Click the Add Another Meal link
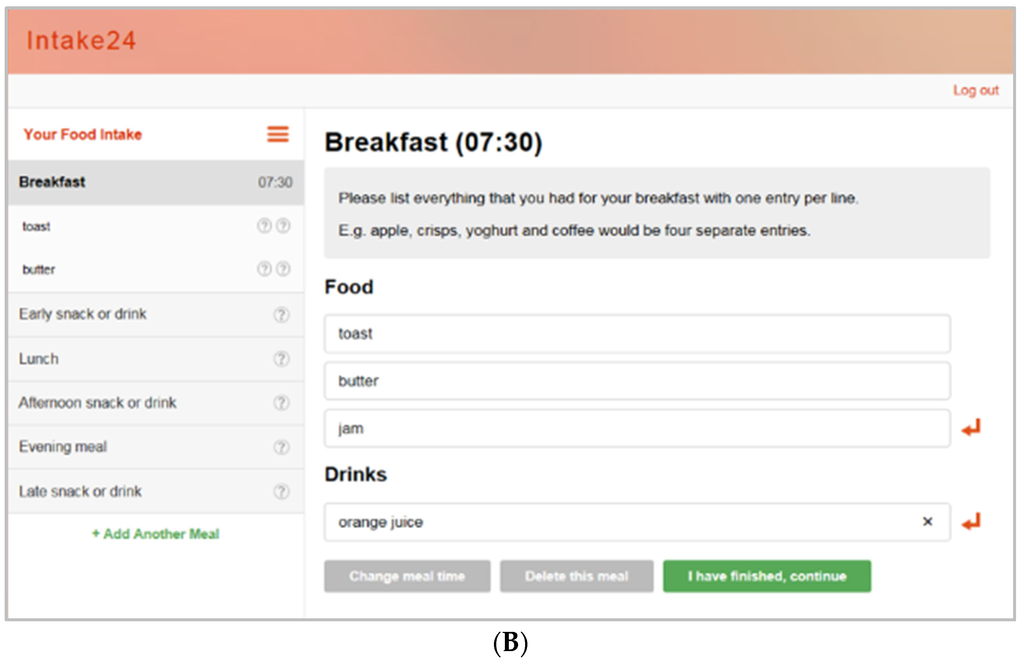The width and height of the screenshot is (1024, 664). [x=156, y=534]
